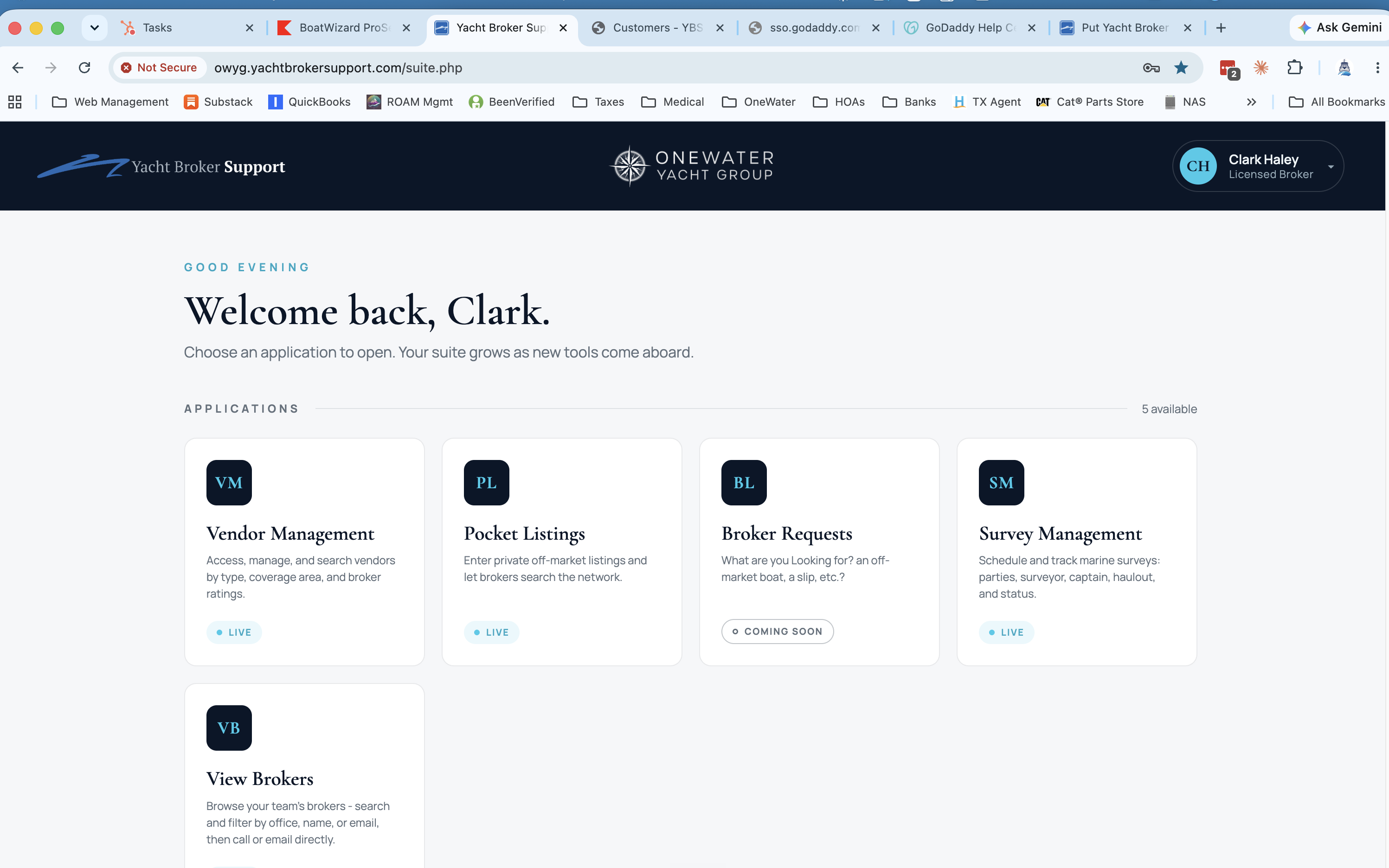Open the Vendor Management VM icon
Image resolution: width=1389 pixels, height=868 pixels.
coord(229,482)
